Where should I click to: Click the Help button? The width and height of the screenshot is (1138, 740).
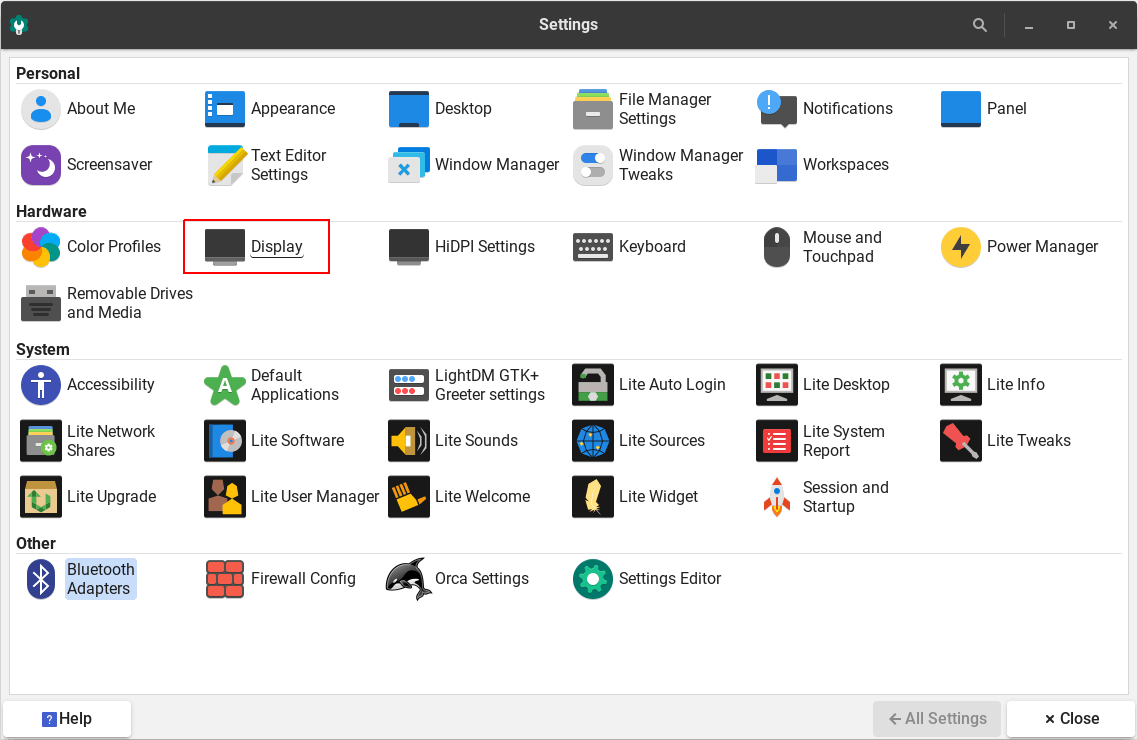tap(67, 718)
